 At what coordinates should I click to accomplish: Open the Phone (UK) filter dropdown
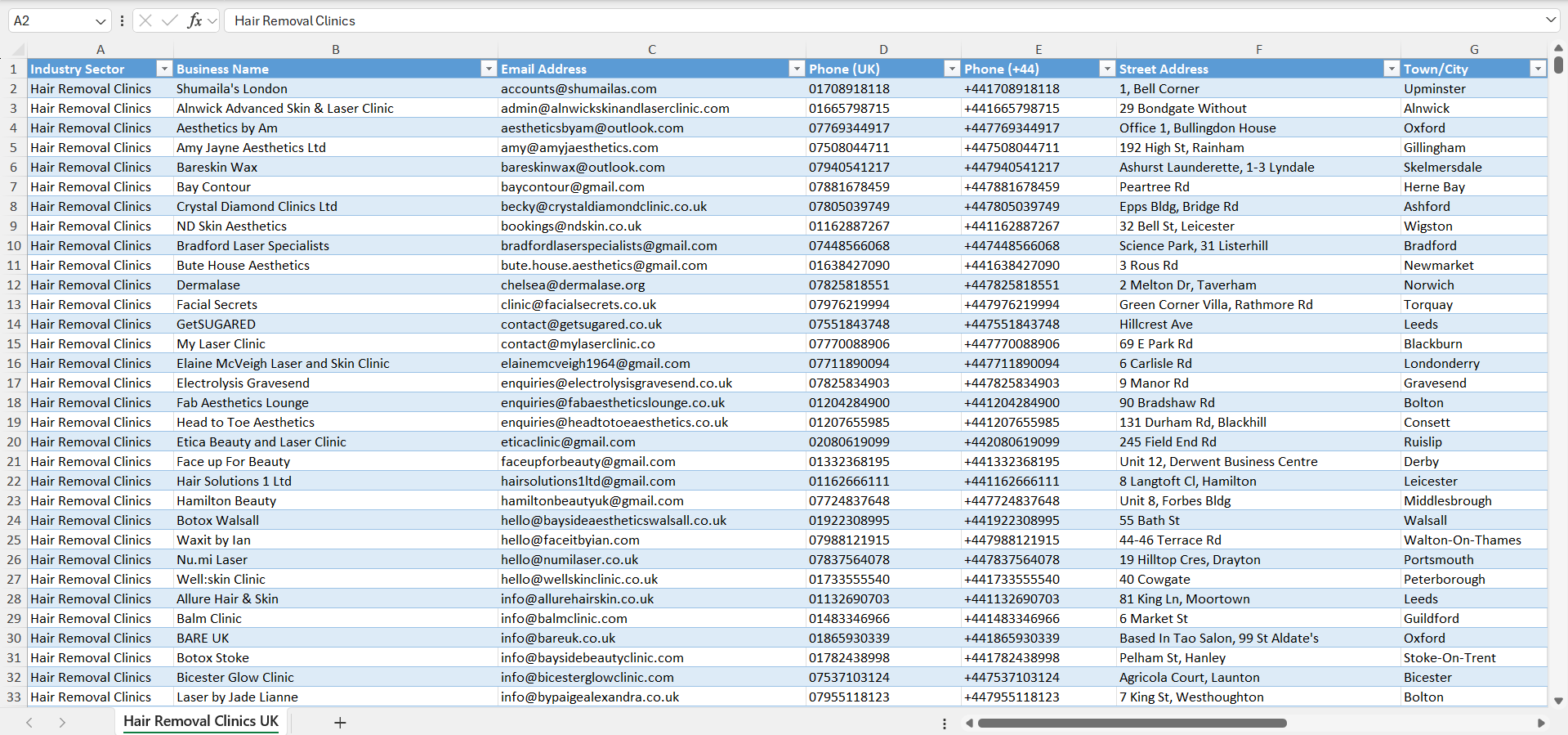(x=952, y=69)
